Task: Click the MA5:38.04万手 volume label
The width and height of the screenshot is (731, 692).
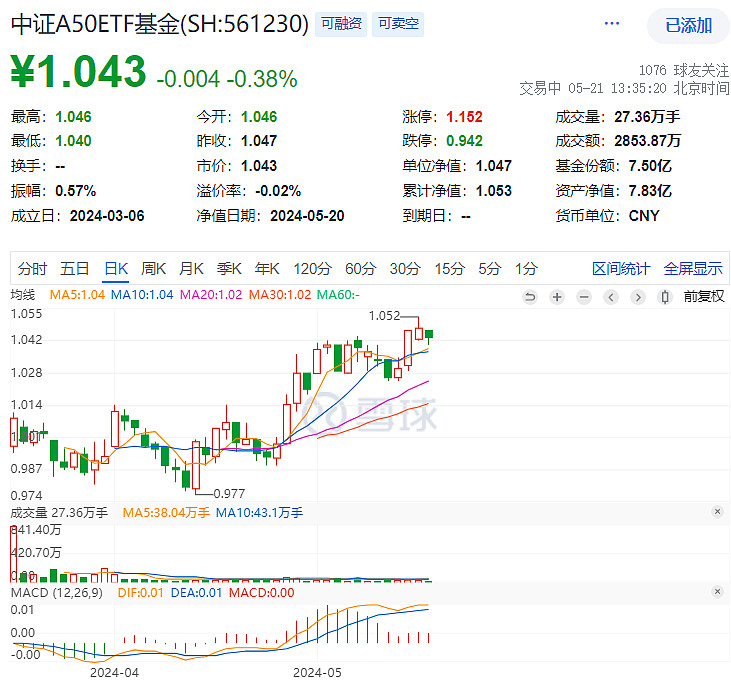Action: click(x=166, y=513)
